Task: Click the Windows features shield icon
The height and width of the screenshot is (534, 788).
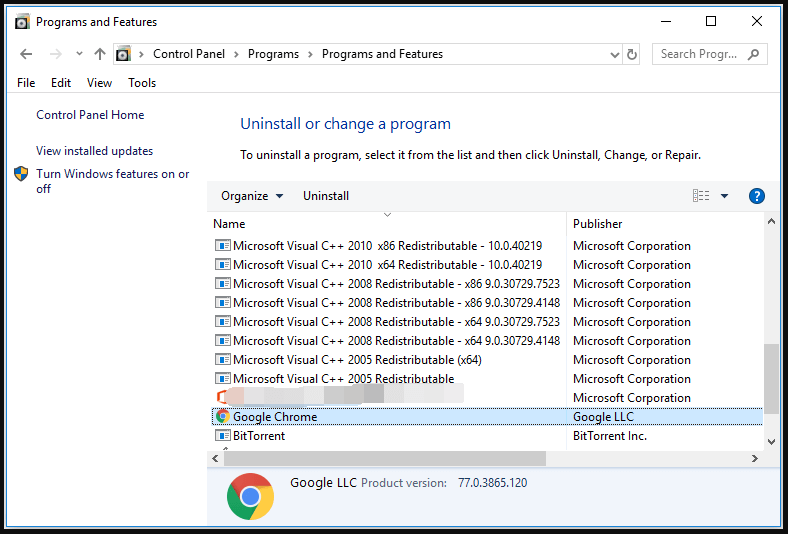Action: tap(22, 174)
